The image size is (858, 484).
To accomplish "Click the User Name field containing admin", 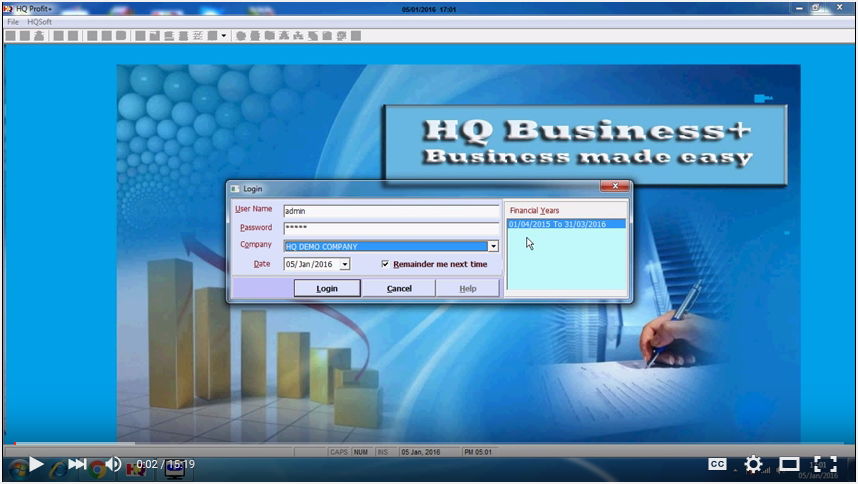I will (391, 211).
